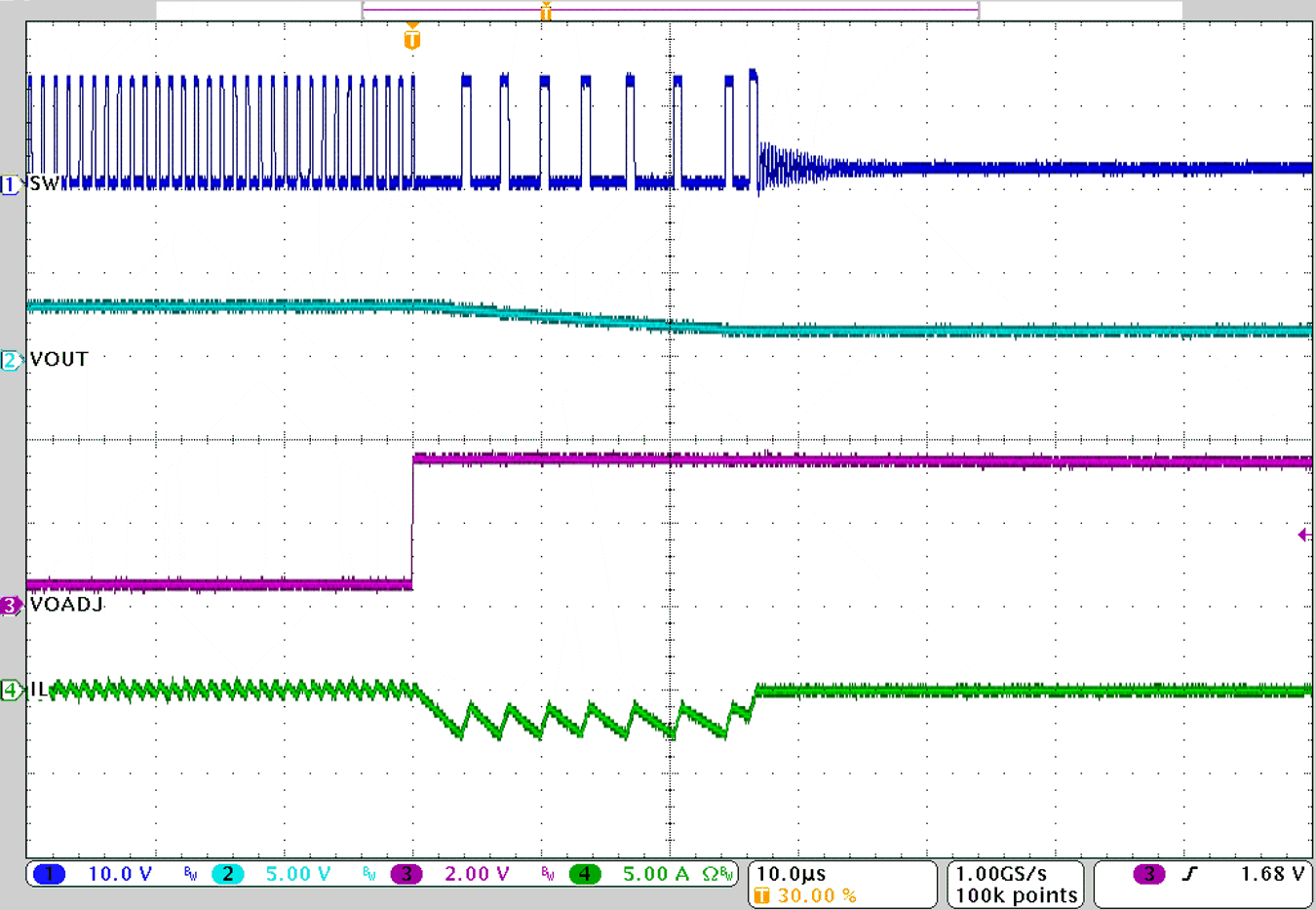Toggle the magenta channel 3 badge

point(406,874)
